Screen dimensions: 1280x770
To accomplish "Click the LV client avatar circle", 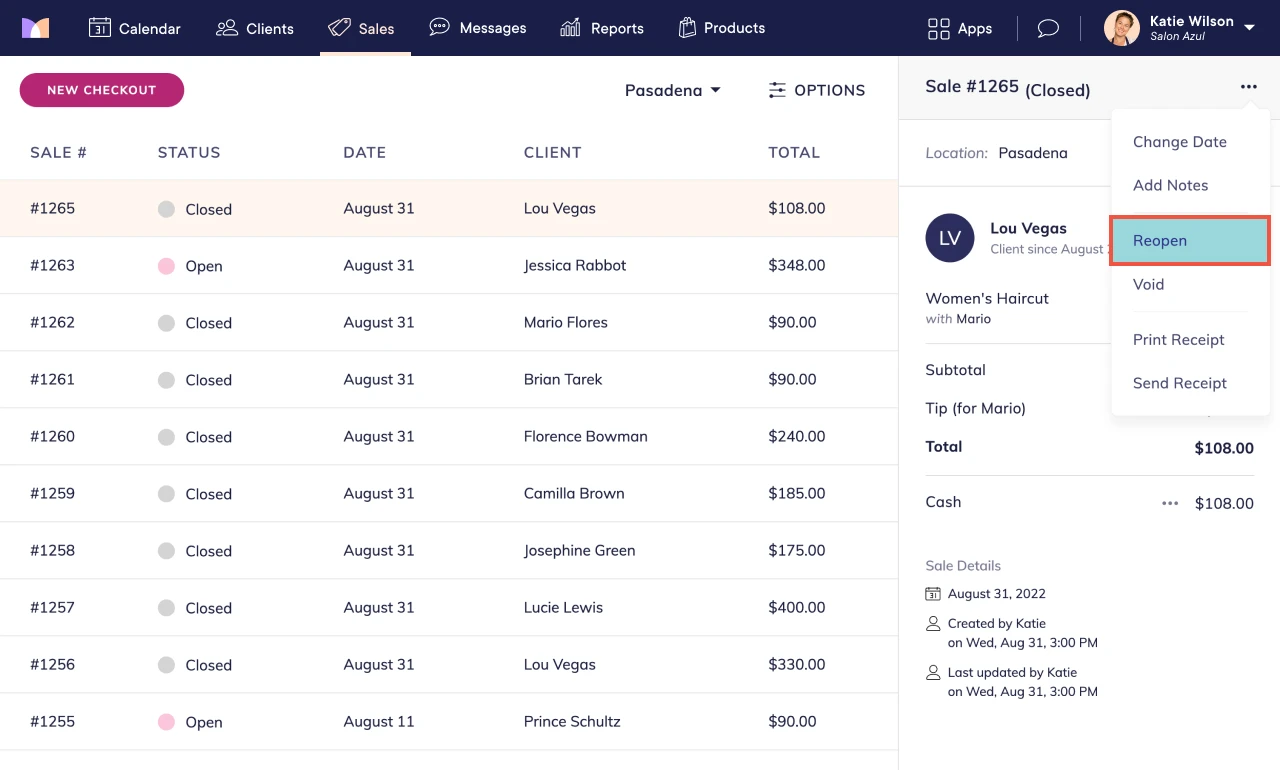I will coord(950,238).
